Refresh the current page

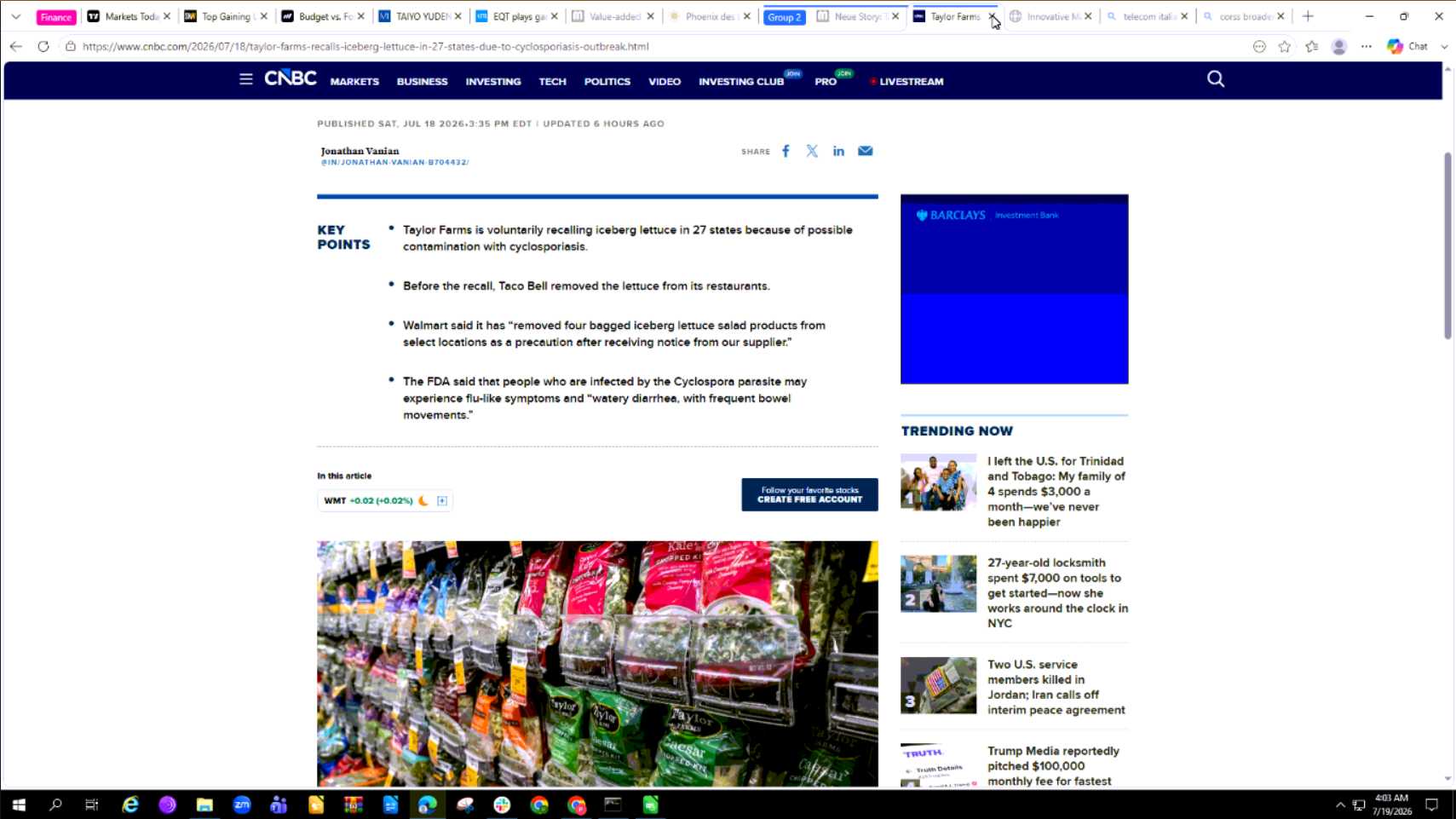(x=43, y=46)
